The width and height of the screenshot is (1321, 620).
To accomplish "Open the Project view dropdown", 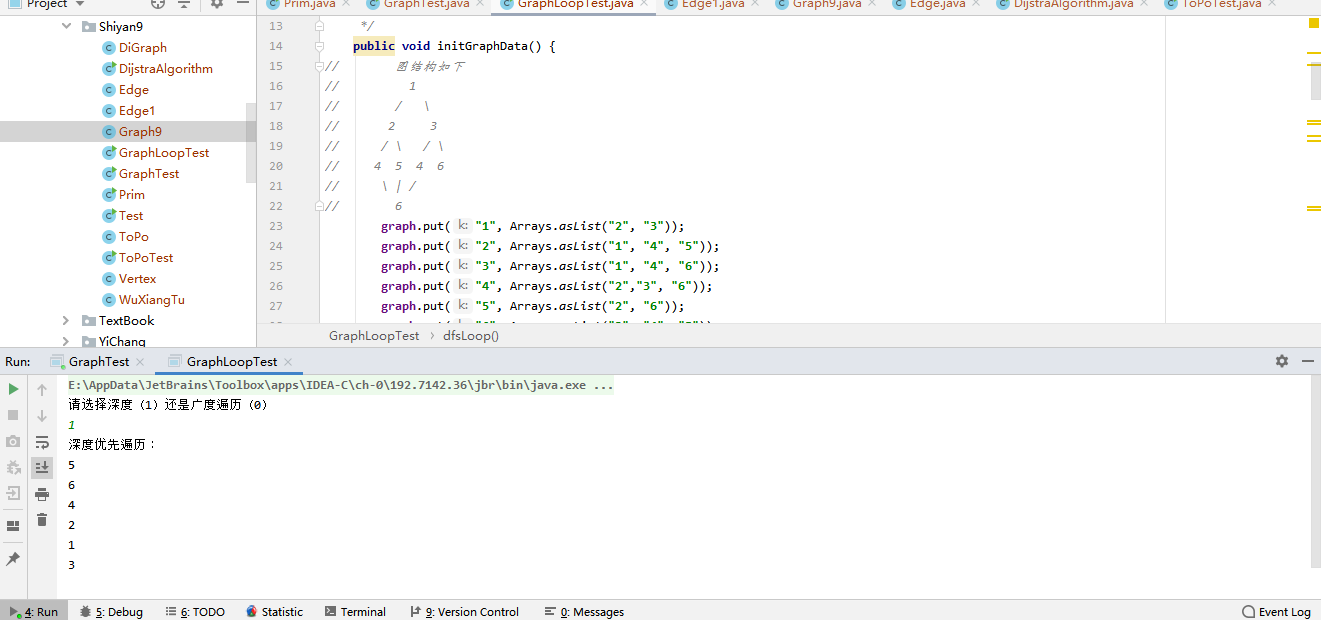I will tap(80, 4).
